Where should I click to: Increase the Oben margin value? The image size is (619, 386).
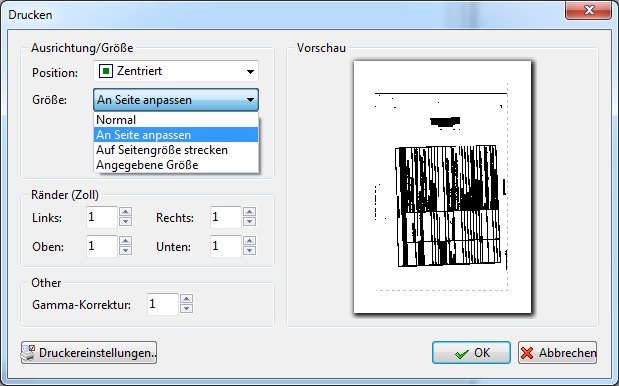coord(126,241)
